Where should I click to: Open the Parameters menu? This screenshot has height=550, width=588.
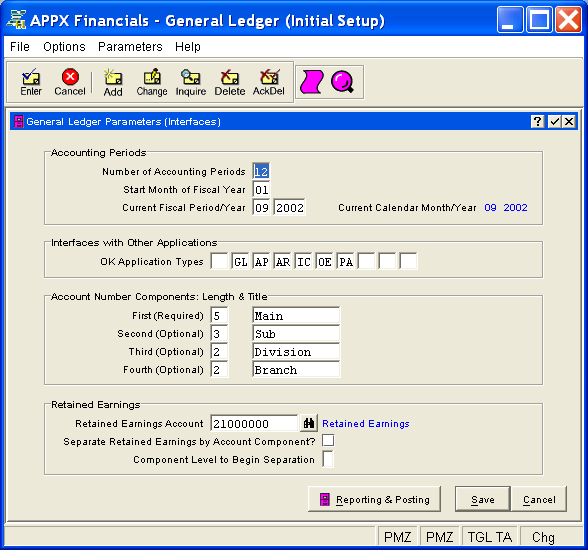pos(130,47)
